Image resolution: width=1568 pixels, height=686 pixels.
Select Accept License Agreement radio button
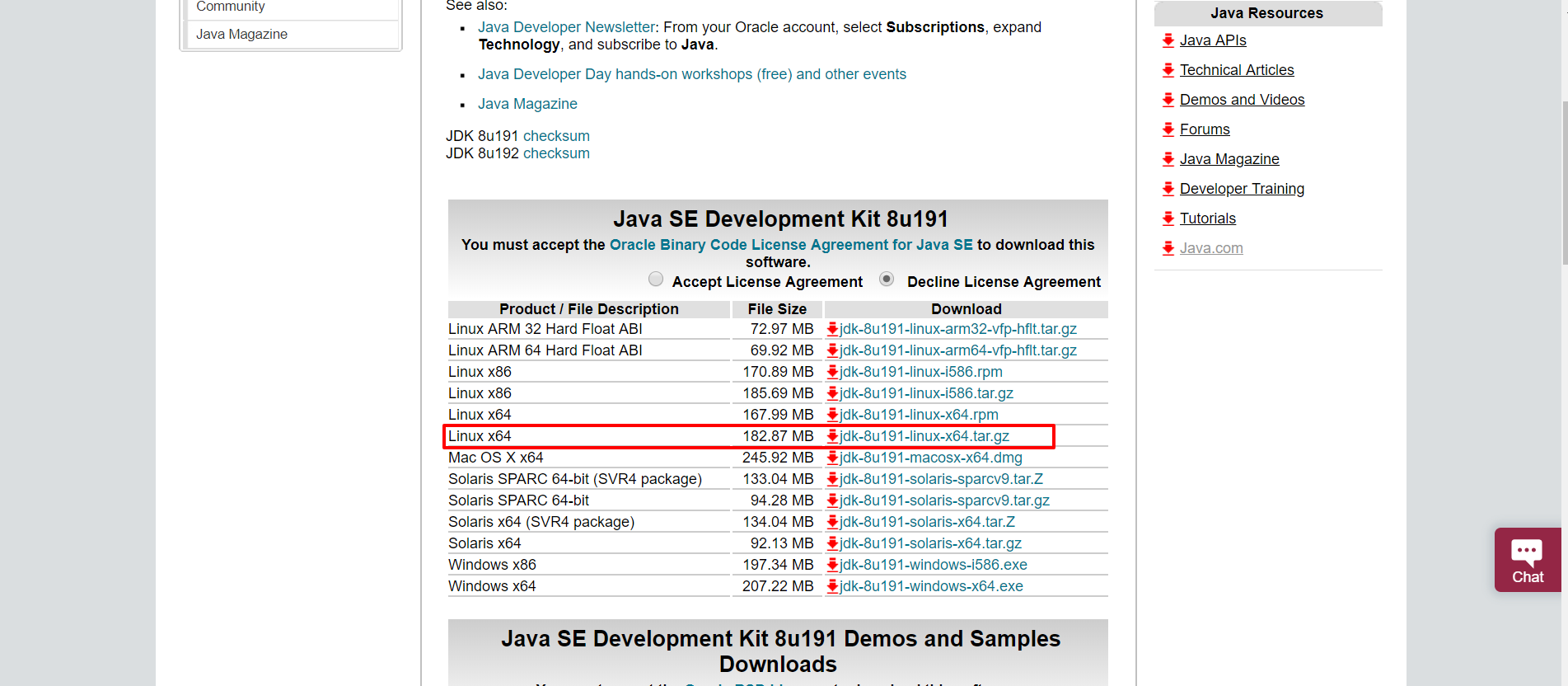coord(656,279)
